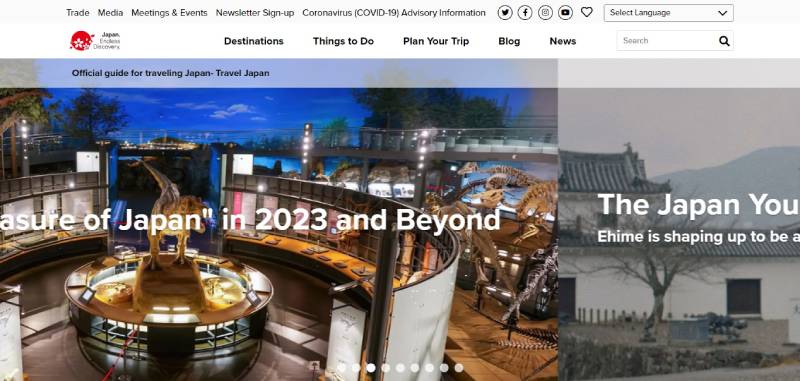Open the Facebook social icon
The height and width of the screenshot is (381, 800).
click(x=525, y=13)
